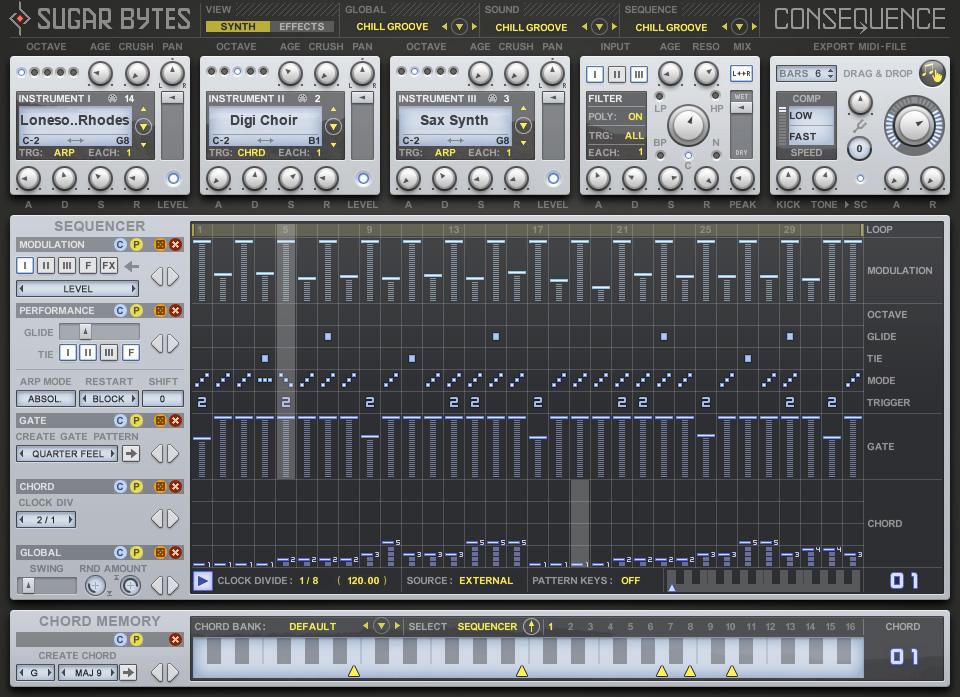Clear the Performance section with red X
Screen dimensions: 960x697
176,311
